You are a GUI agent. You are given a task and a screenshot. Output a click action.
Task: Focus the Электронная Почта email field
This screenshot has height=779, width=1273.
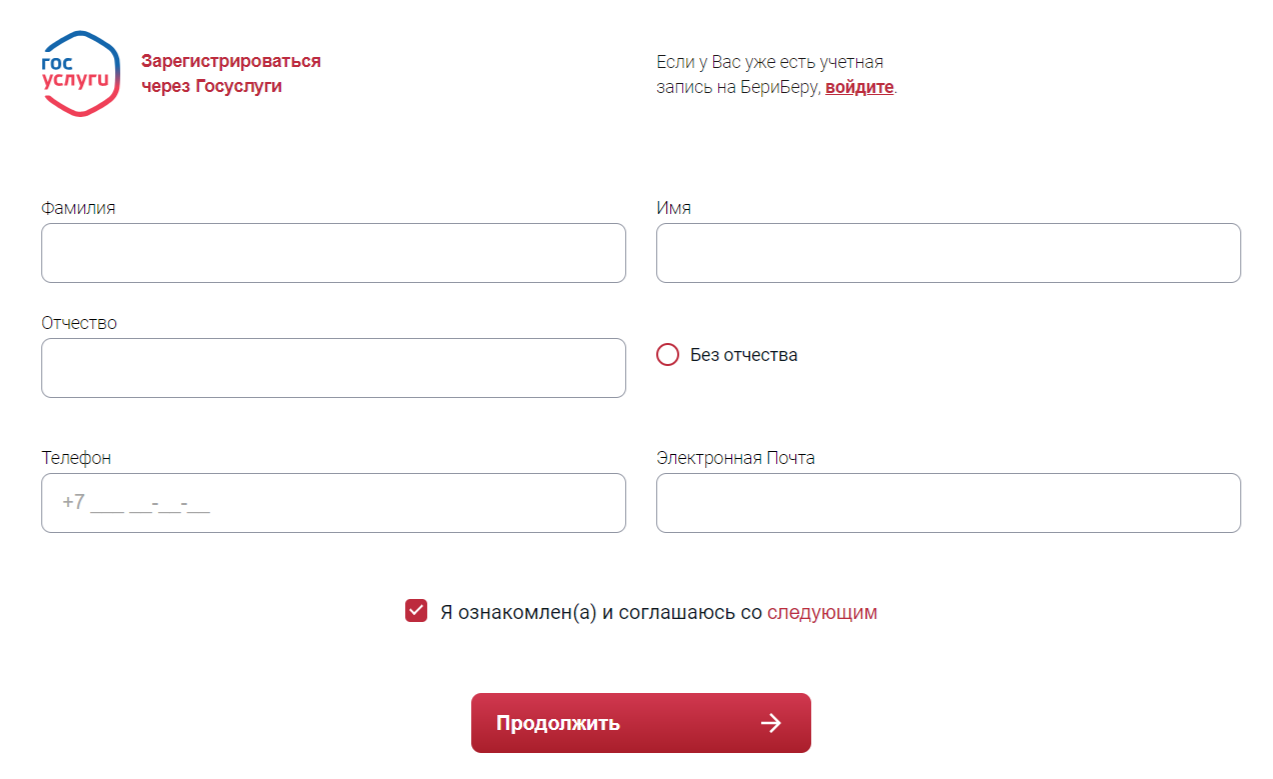click(x=948, y=503)
